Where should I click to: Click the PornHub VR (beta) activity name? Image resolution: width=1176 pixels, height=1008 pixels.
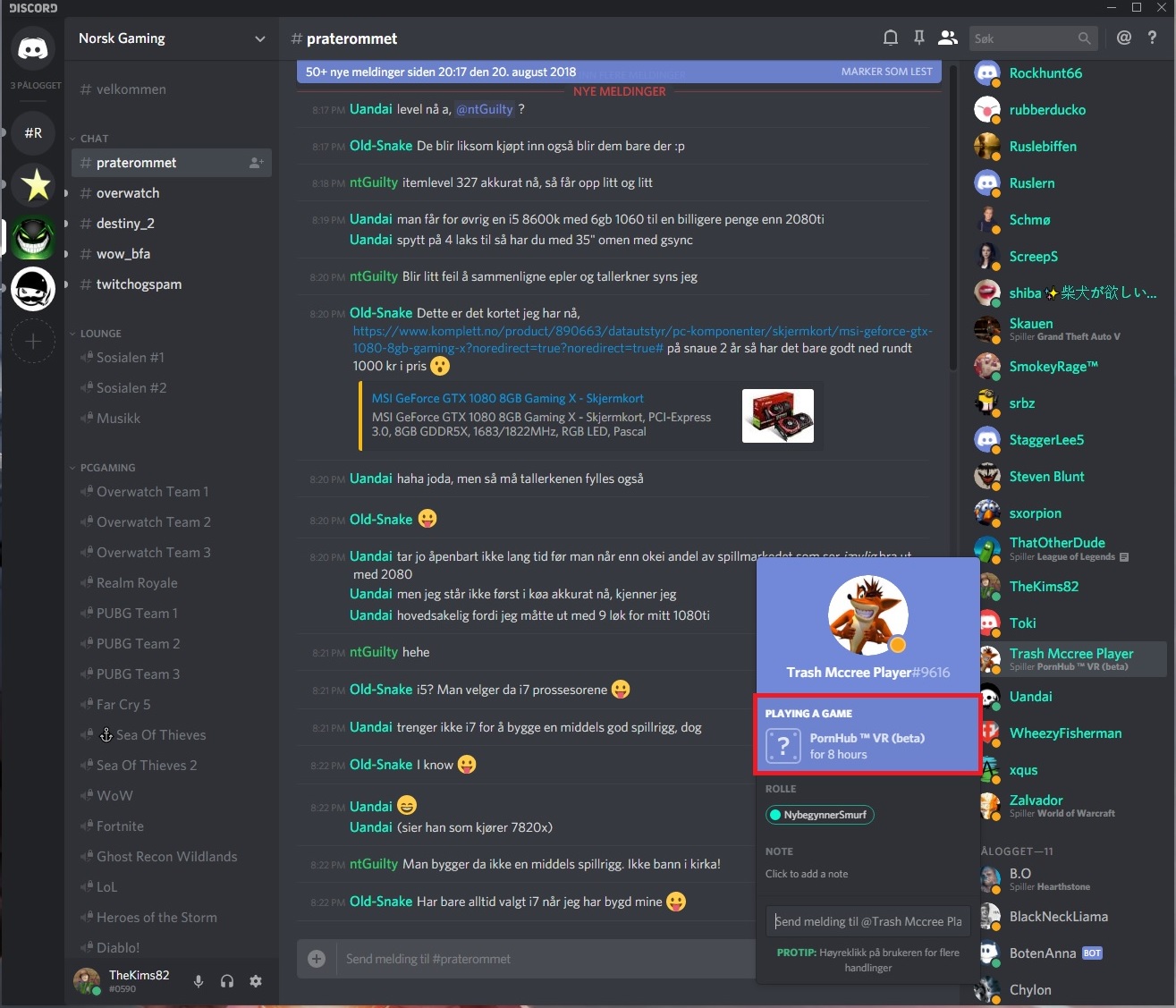[x=867, y=738]
